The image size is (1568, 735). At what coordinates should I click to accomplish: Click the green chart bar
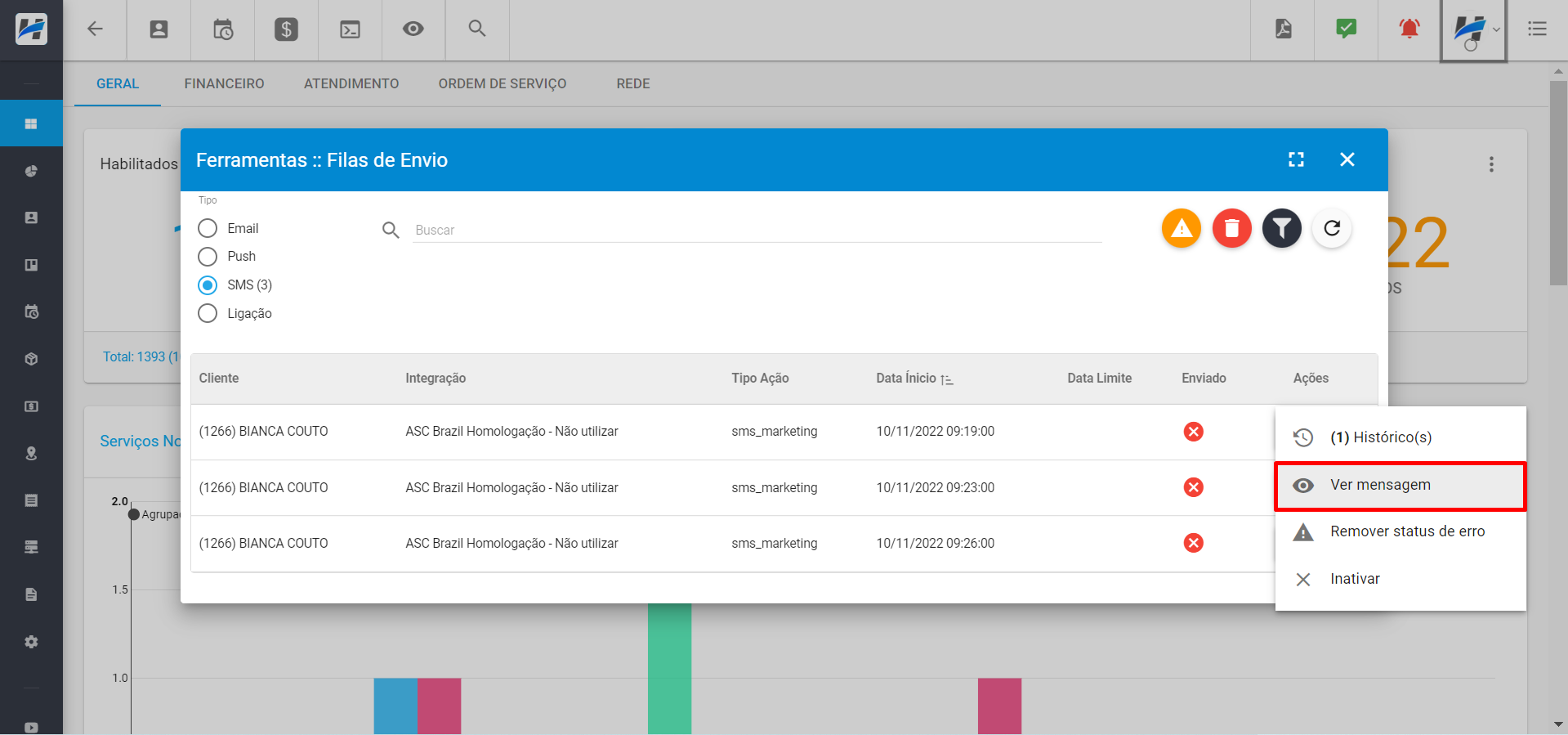point(670,669)
